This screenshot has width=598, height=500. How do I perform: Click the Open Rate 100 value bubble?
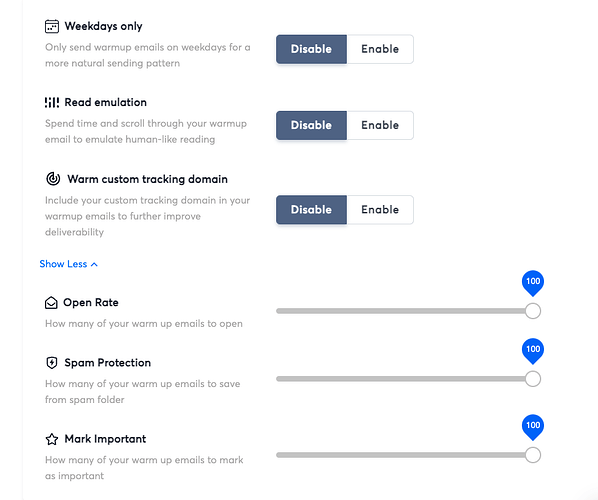tap(533, 283)
